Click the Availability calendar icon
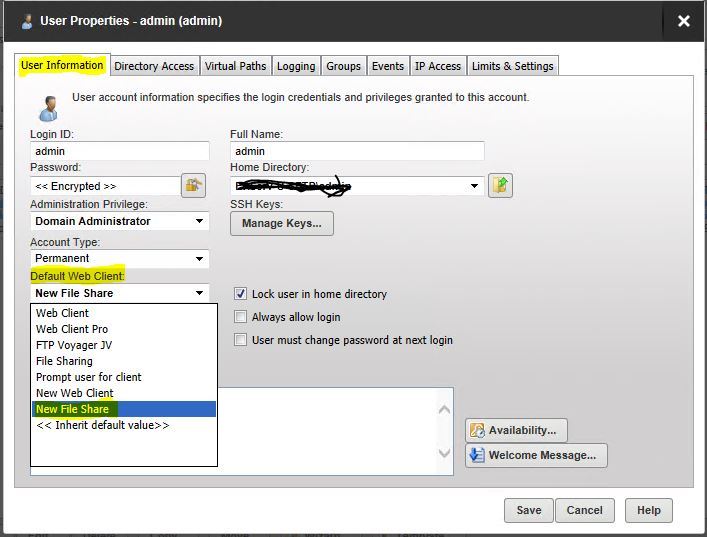Image resolution: width=707 pixels, height=537 pixels. coord(477,430)
